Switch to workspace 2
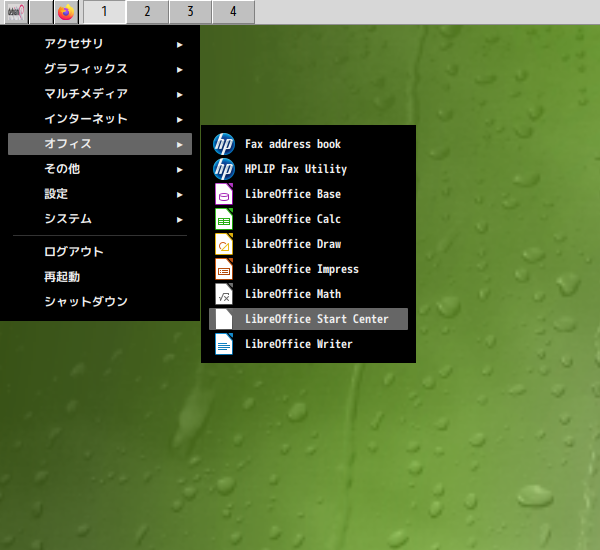This screenshot has width=600, height=550. pos(147,12)
